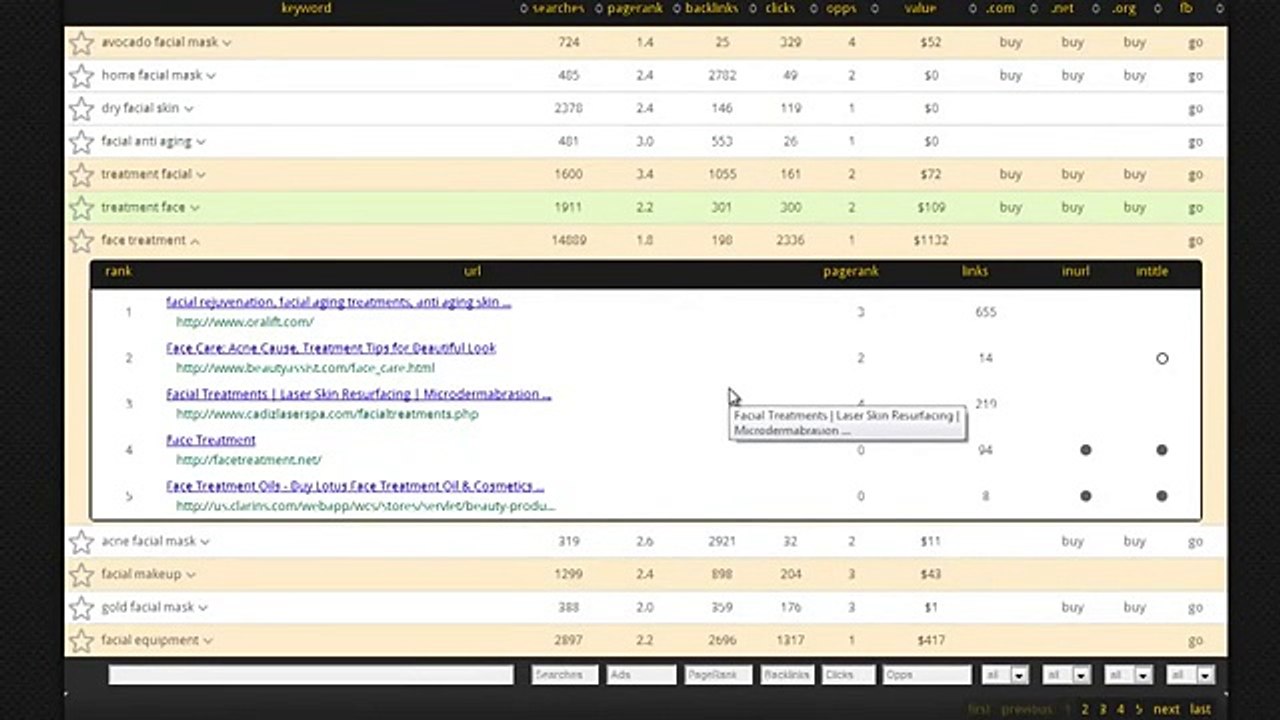Click .net buy link for home facial mask

(1072, 76)
